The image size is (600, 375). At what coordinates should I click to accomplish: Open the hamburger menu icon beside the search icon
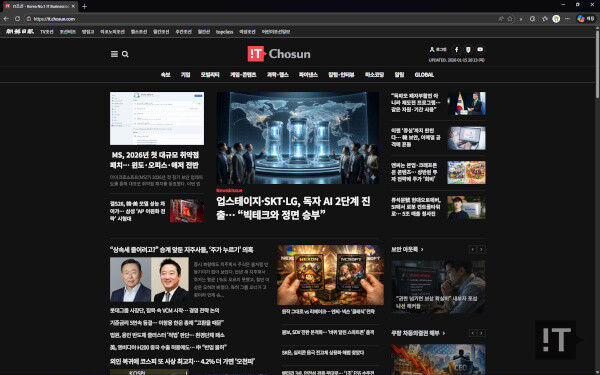coord(114,54)
